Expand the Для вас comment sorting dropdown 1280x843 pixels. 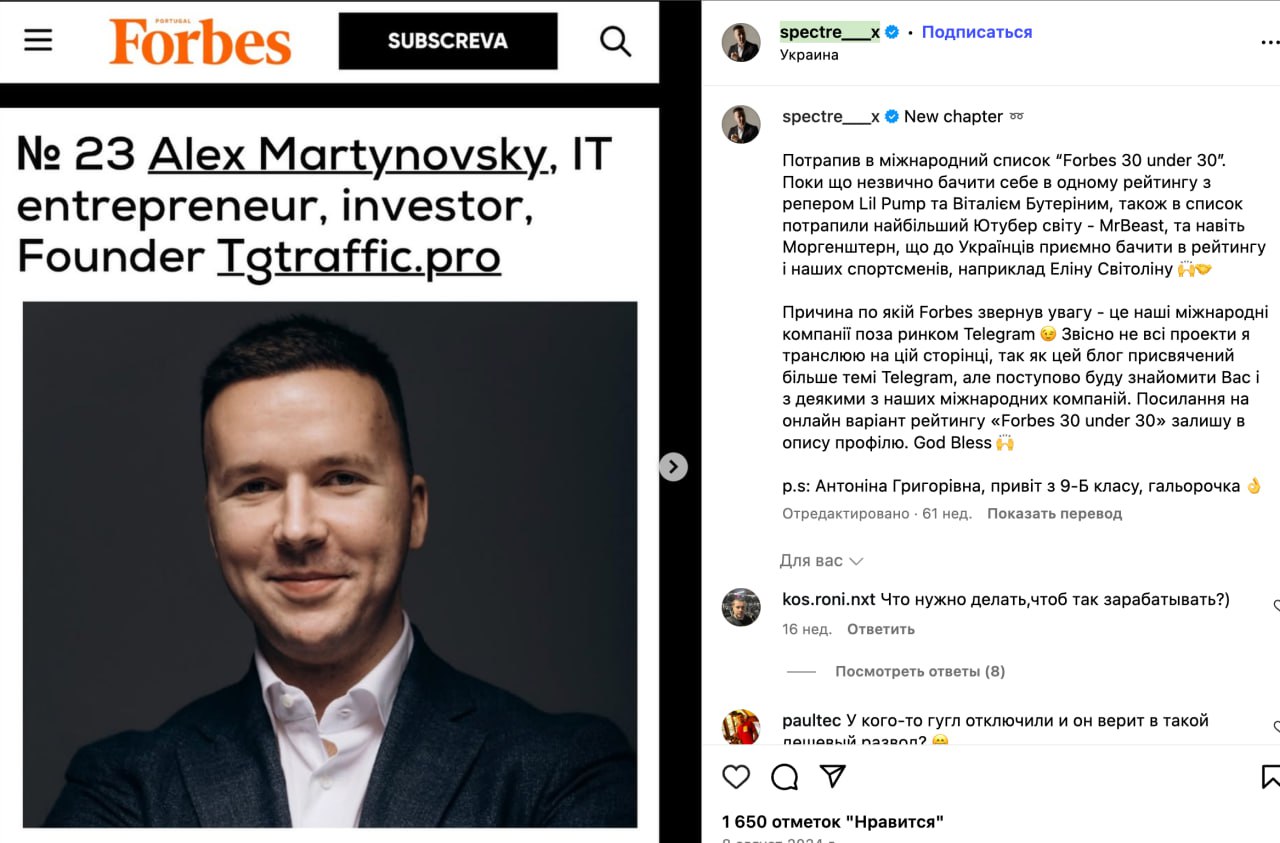pos(821,561)
